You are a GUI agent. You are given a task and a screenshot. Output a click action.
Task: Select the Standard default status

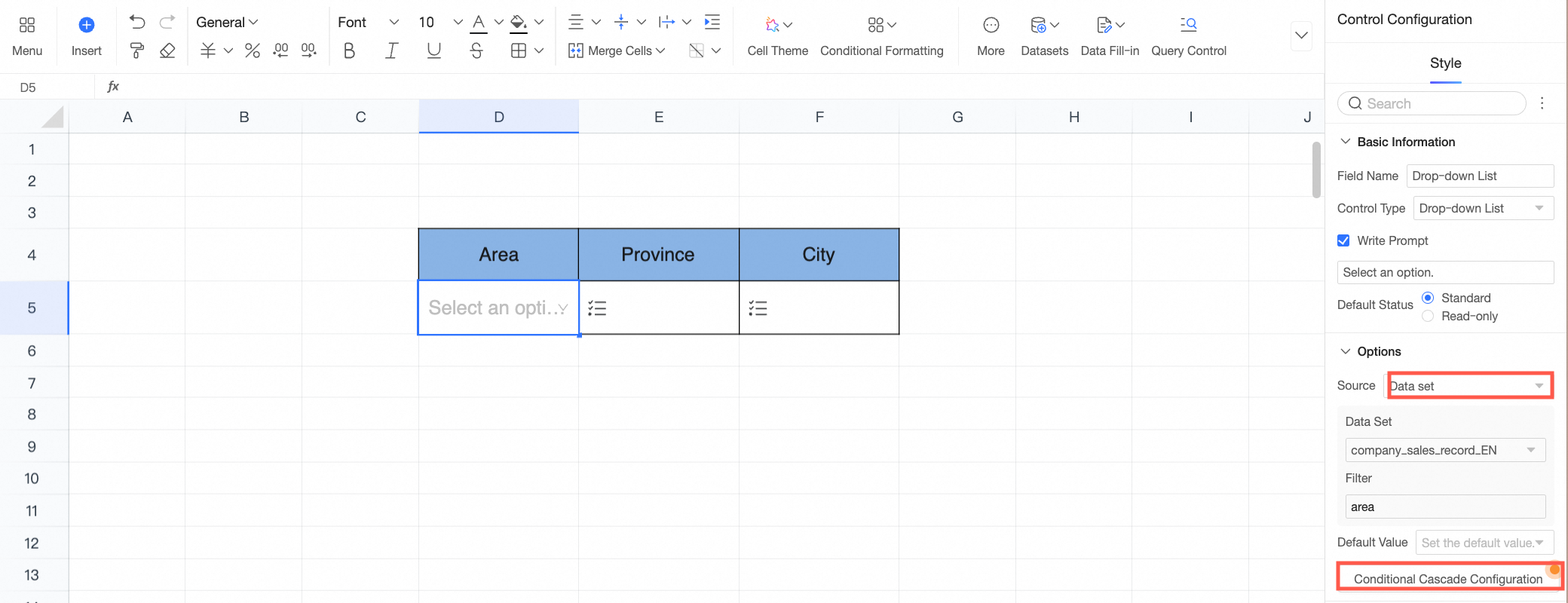pos(1428,298)
